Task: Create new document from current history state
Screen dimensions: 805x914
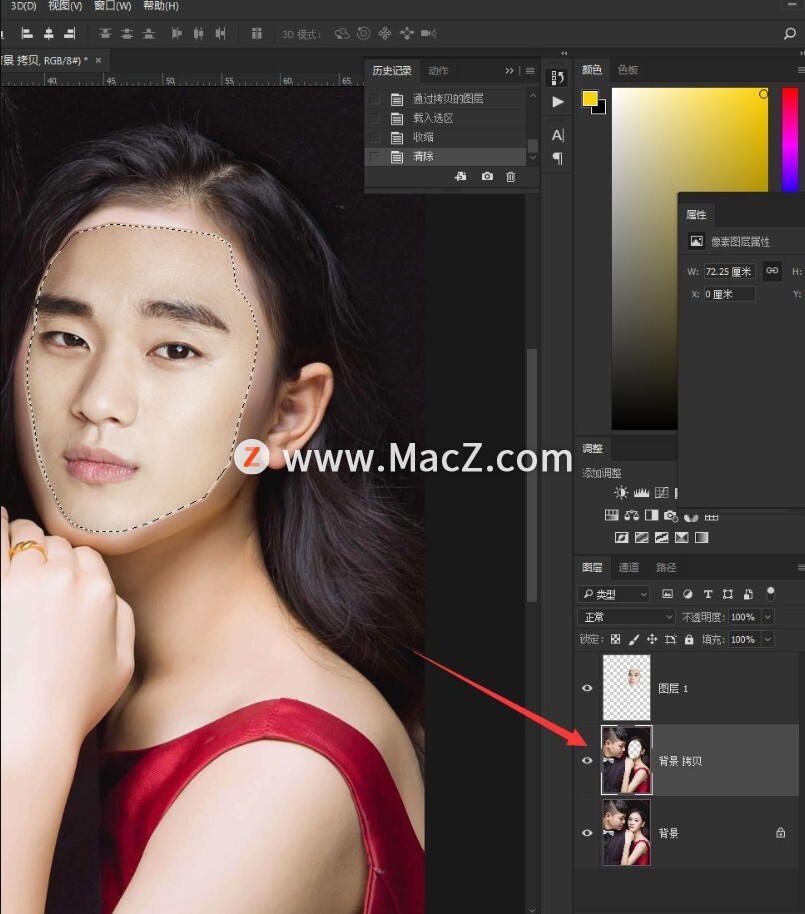Action: click(460, 176)
